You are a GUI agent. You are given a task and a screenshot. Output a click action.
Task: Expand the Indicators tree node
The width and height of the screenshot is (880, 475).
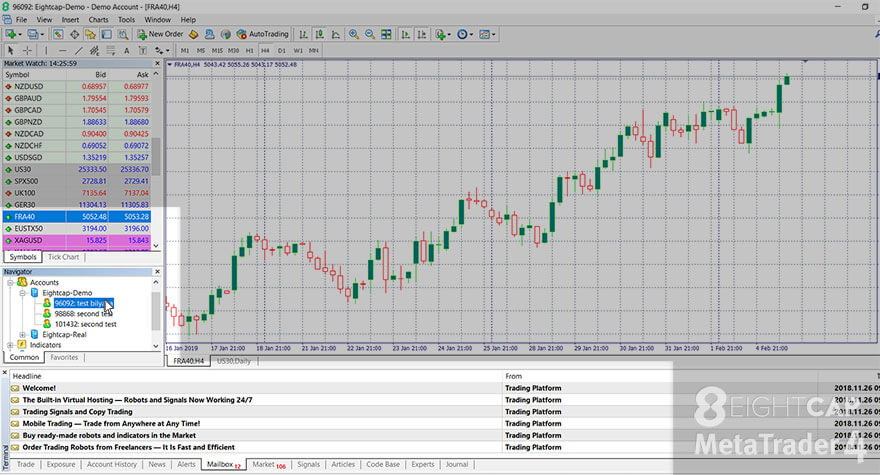click(10, 345)
